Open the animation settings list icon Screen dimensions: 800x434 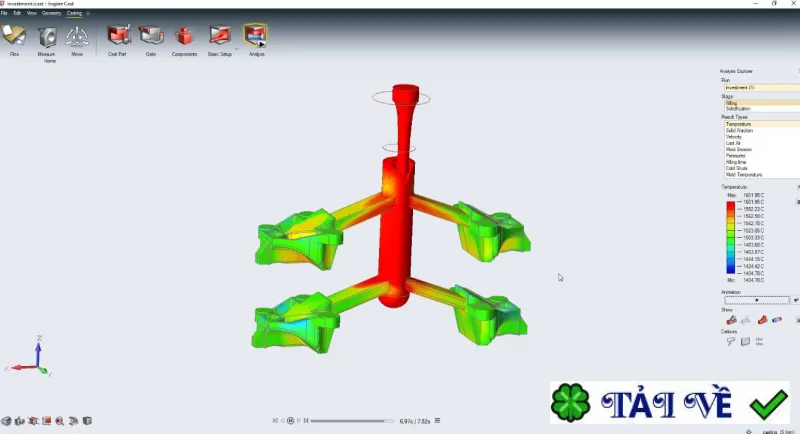(x=437, y=421)
